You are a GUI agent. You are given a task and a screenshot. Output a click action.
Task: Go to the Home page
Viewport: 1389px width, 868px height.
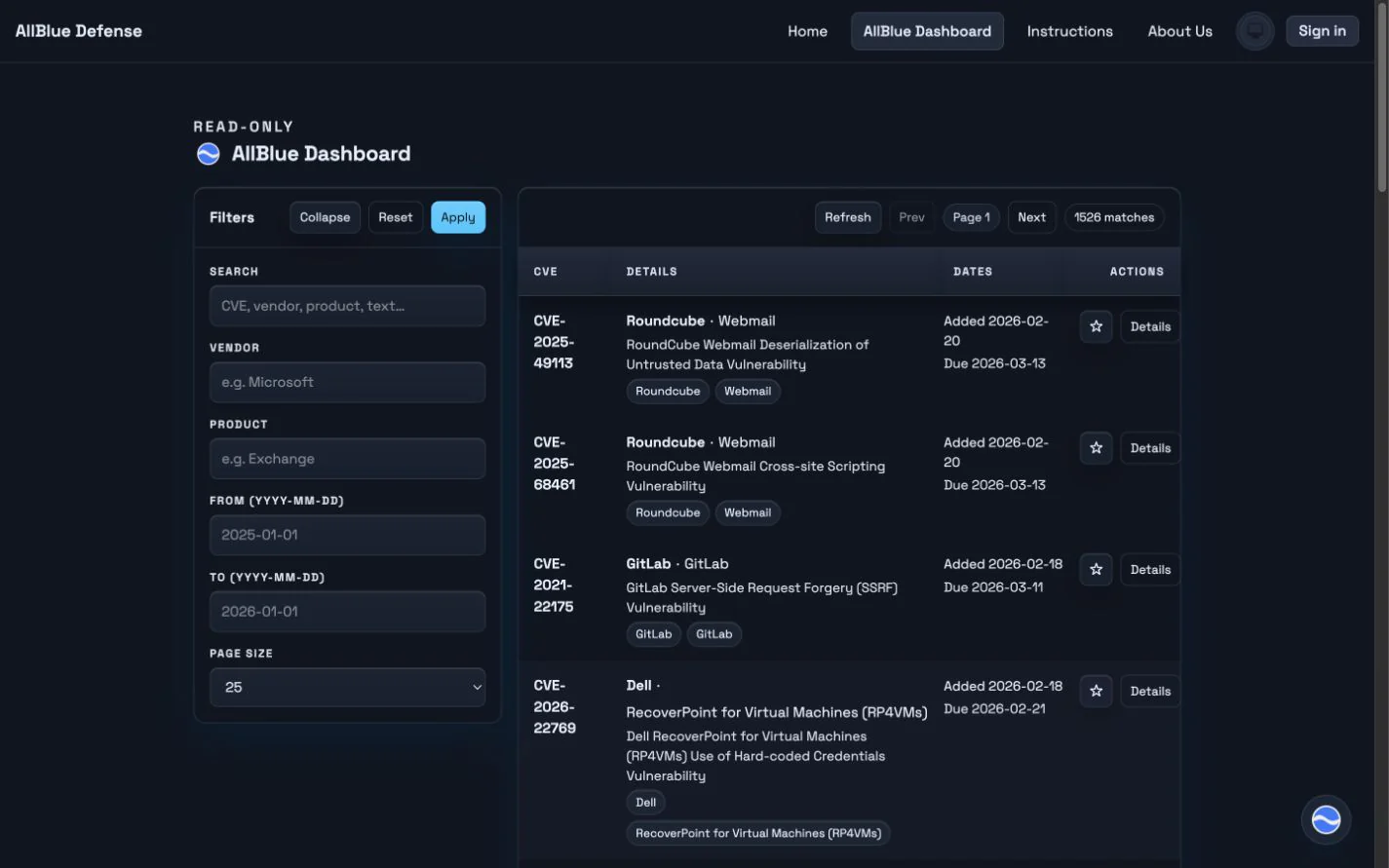[807, 31]
